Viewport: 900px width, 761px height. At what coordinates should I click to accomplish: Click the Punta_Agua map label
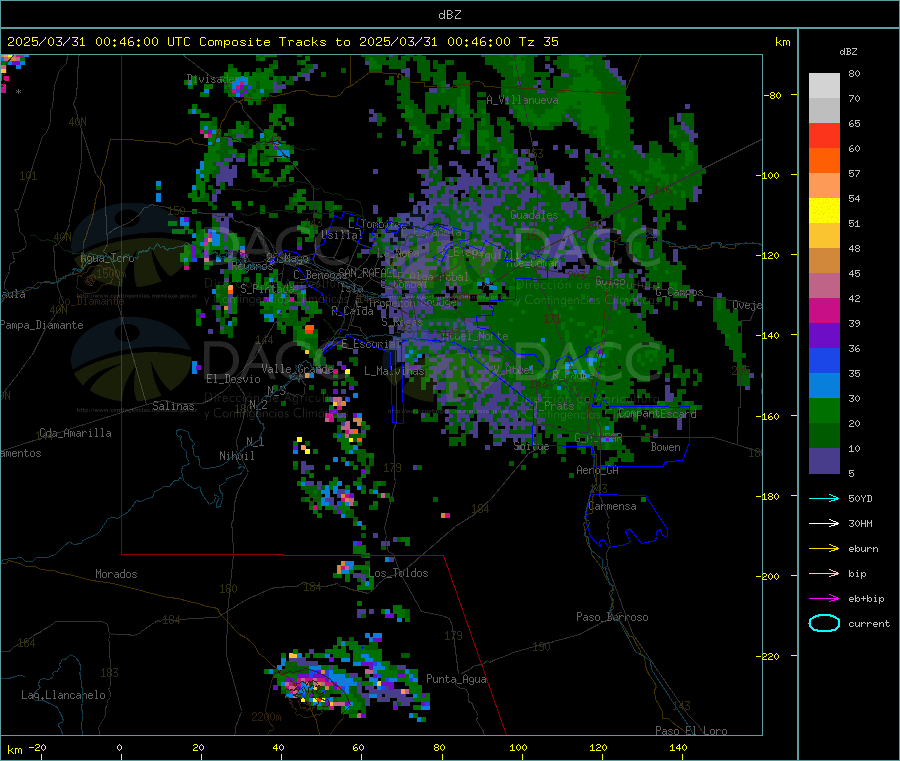coord(456,679)
